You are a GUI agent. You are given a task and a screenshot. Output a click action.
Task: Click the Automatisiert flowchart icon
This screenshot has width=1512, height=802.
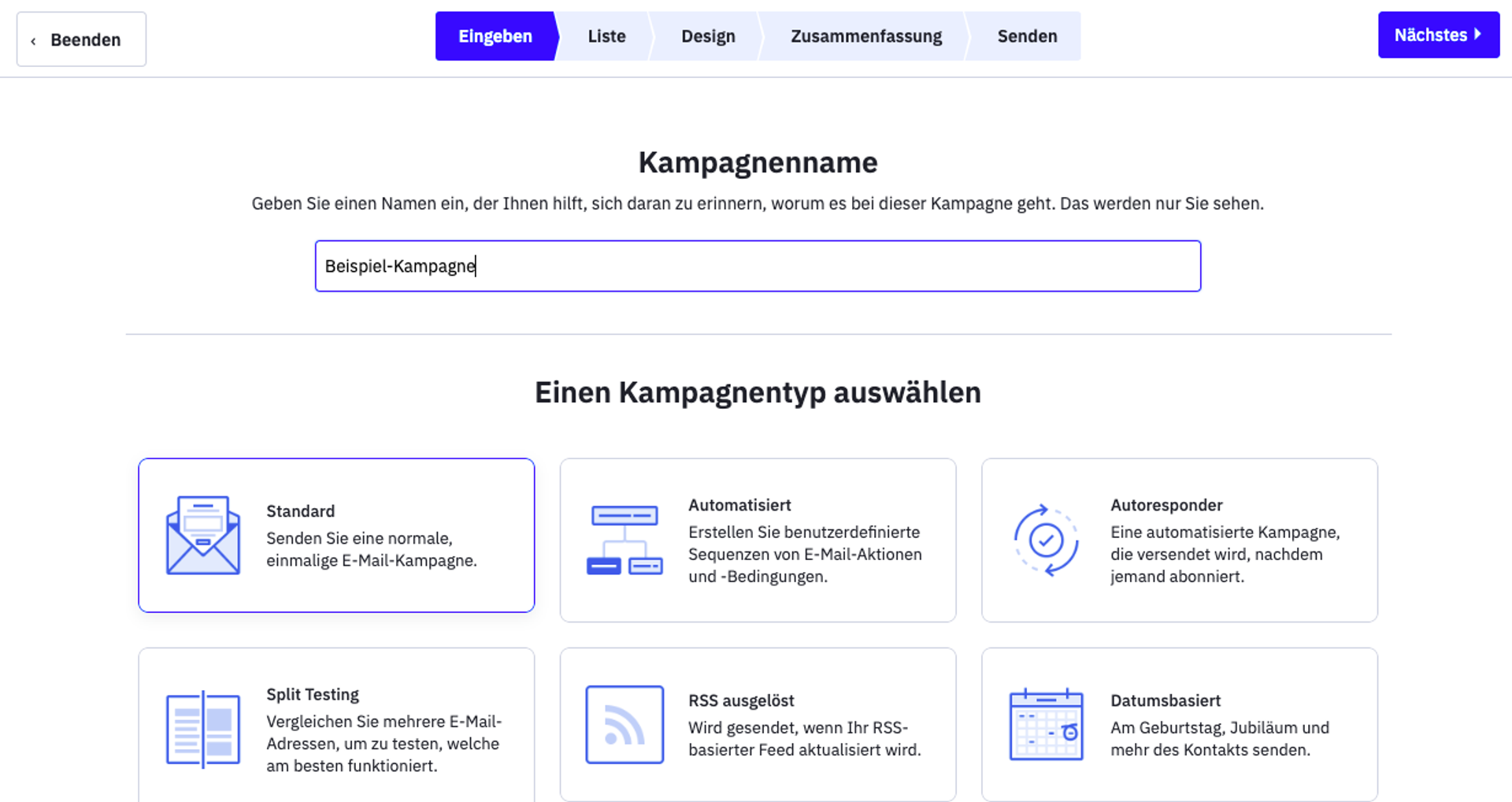coord(624,540)
